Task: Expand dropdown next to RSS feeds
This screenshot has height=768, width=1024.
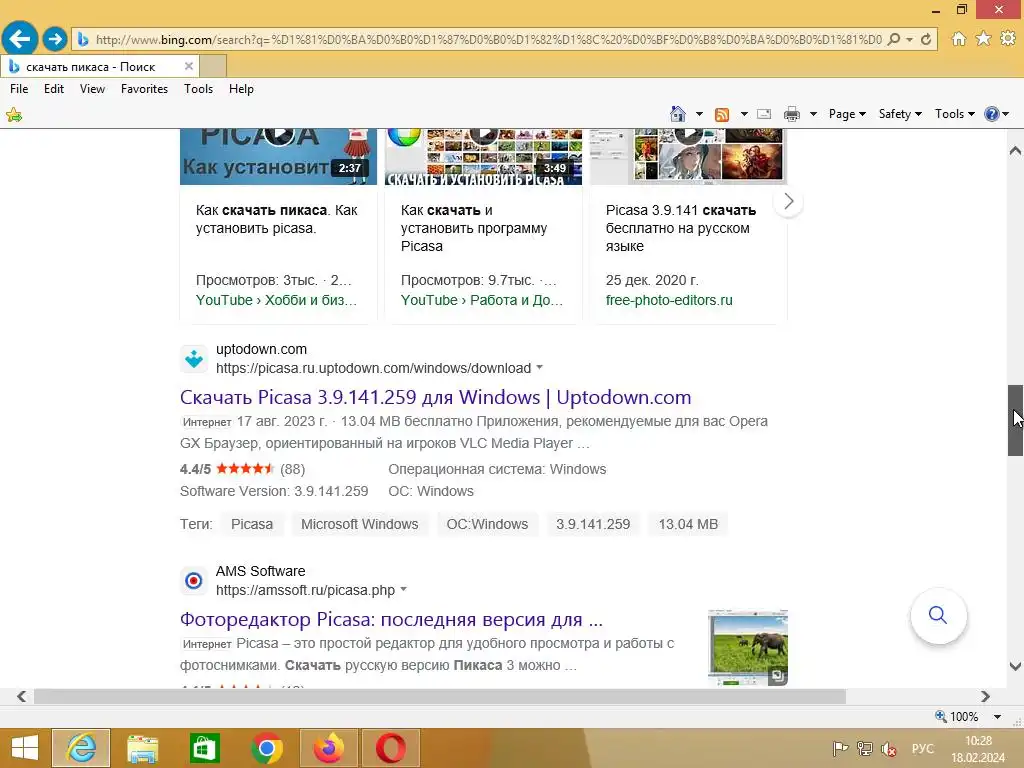Action: [744, 114]
